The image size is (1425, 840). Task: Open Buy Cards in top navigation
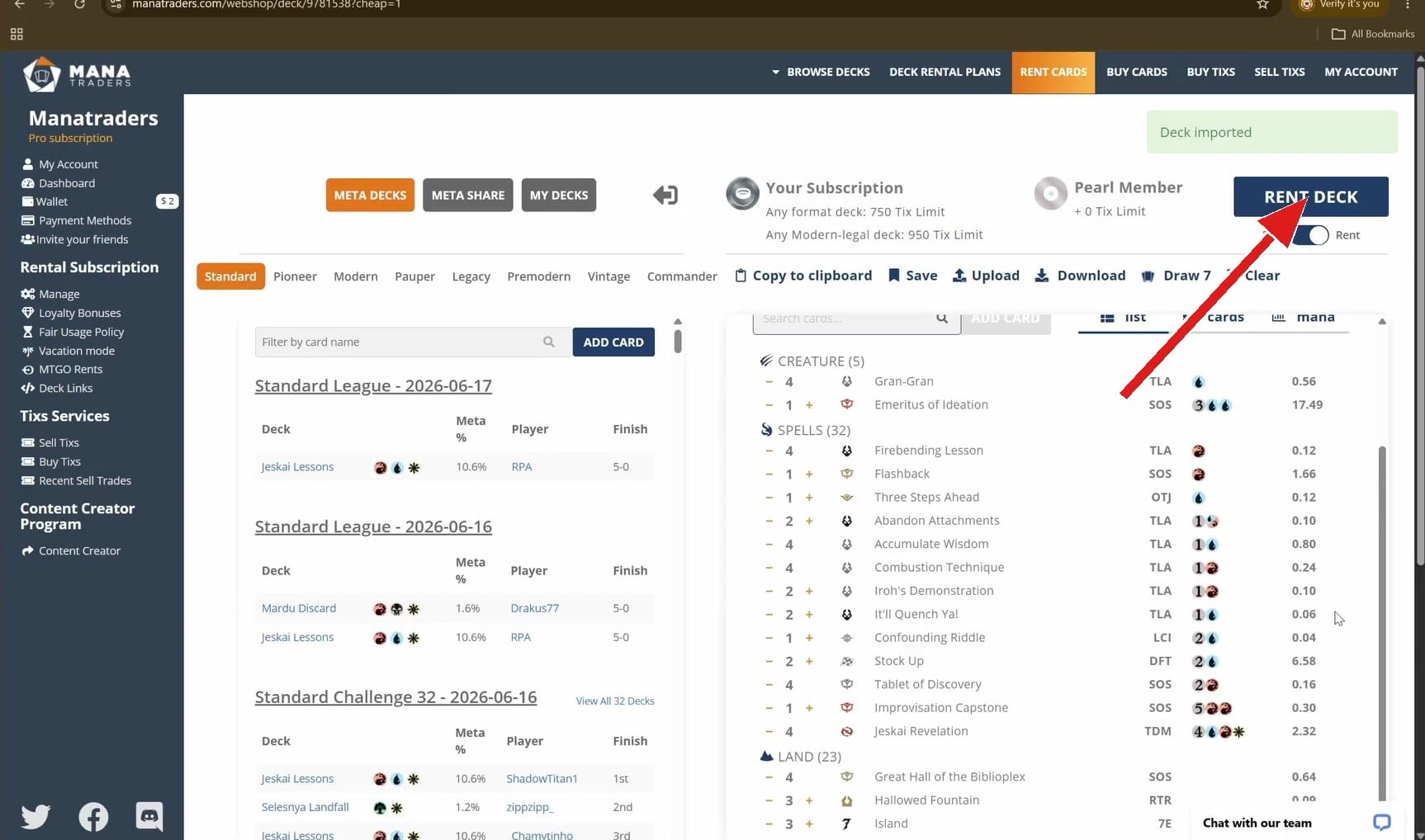(x=1137, y=72)
